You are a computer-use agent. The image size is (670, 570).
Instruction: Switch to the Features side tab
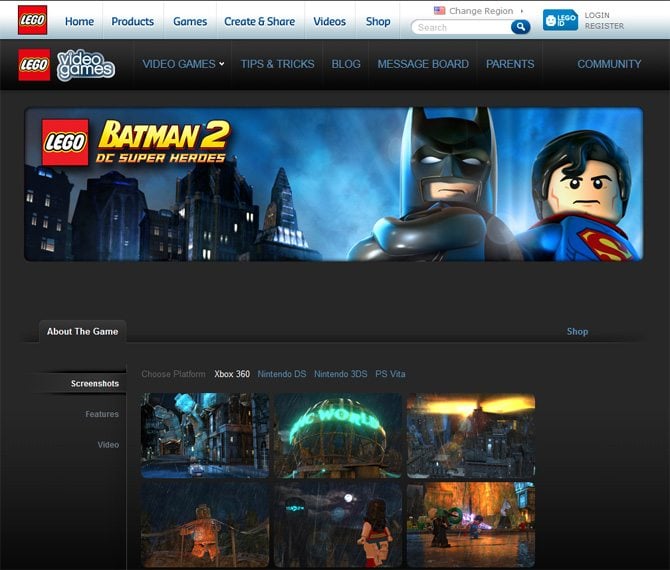pyautogui.click(x=102, y=414)
